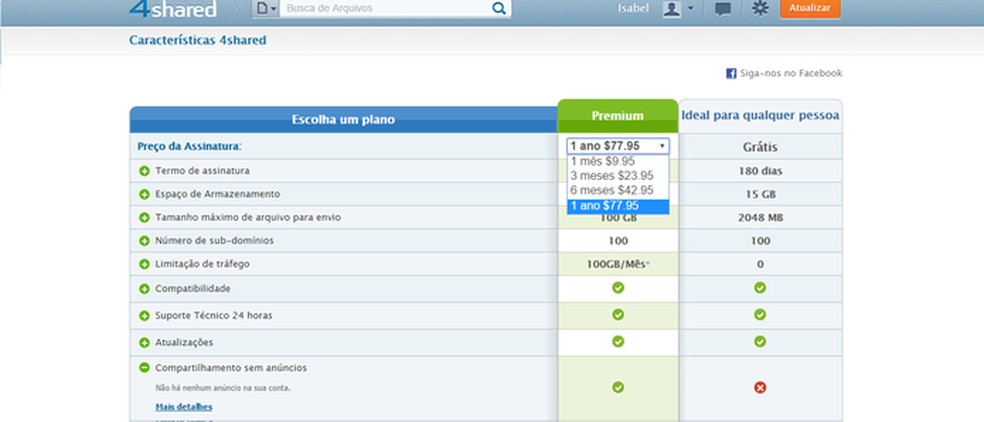Click the Características 4shared page title
This screenshot has height=422, width=984.
[x=198, y=40]
